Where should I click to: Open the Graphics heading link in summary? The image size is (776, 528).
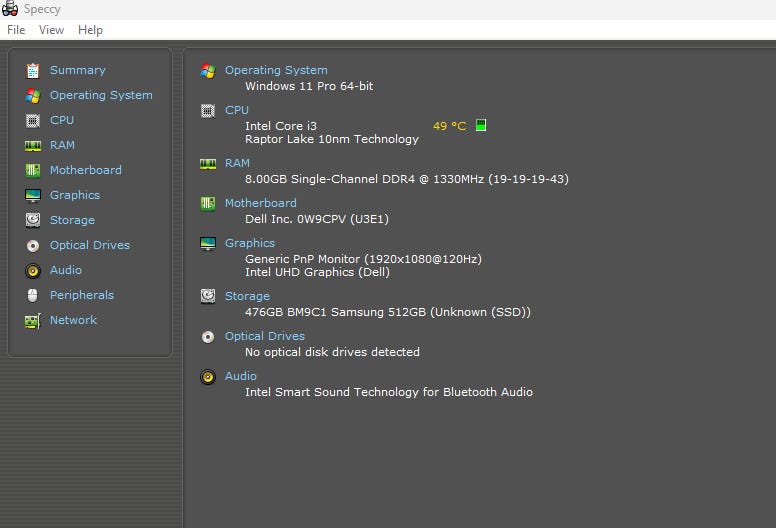click(250, 243)
